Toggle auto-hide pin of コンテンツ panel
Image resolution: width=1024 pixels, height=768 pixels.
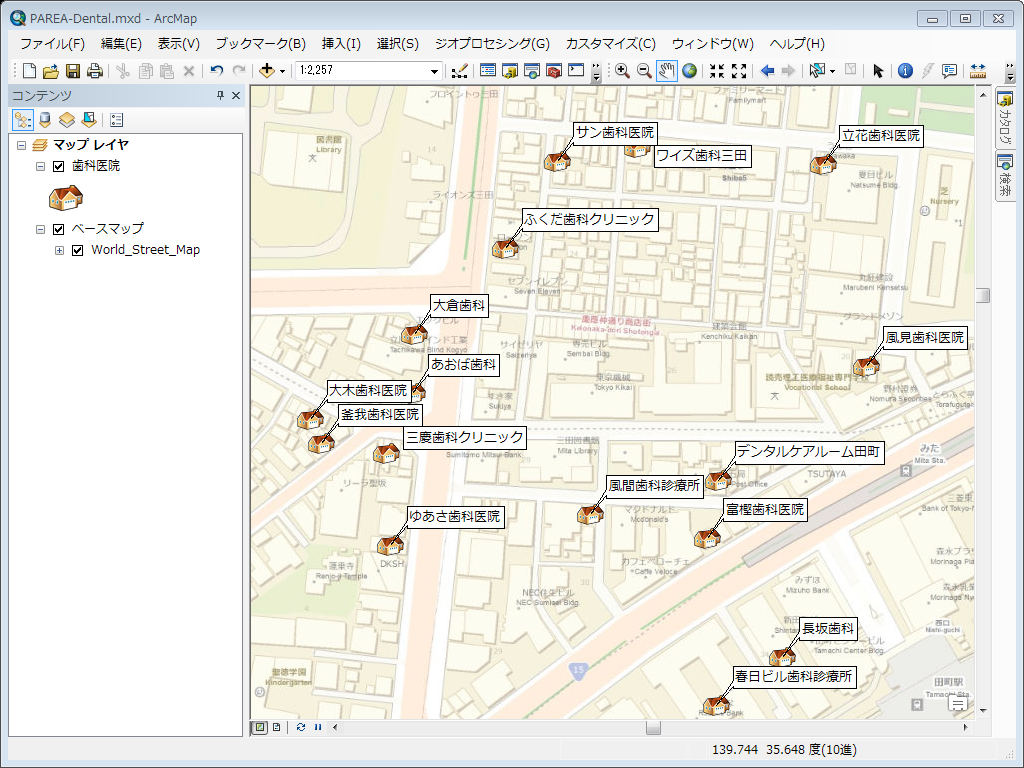(x=220, y=95)
